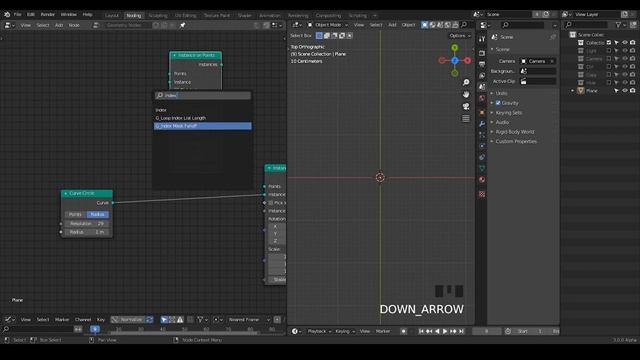Toggle selectability arrow for Plane row
Viewport: 640px width, 360px height.
(x=616, y=91)
